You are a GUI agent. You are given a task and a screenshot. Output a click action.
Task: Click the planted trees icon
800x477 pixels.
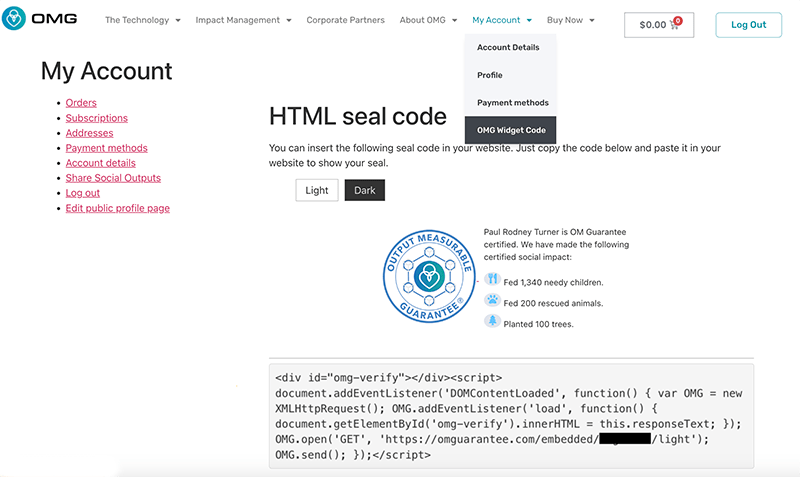492,322
